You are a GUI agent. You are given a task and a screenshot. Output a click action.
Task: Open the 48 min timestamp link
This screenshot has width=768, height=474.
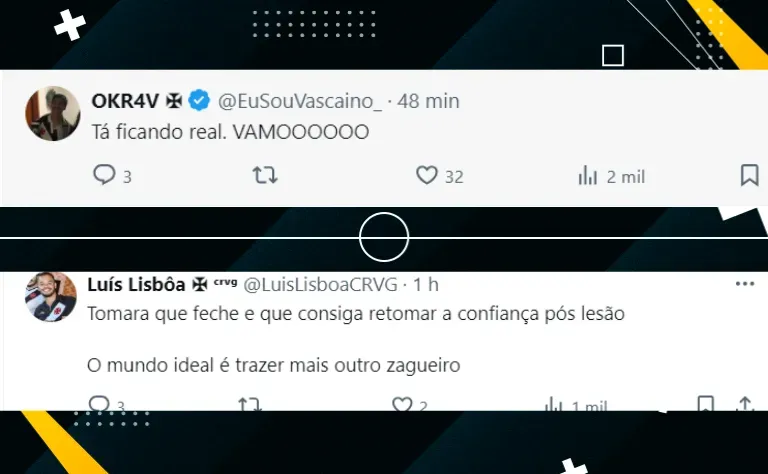click(x=429, y=101)
